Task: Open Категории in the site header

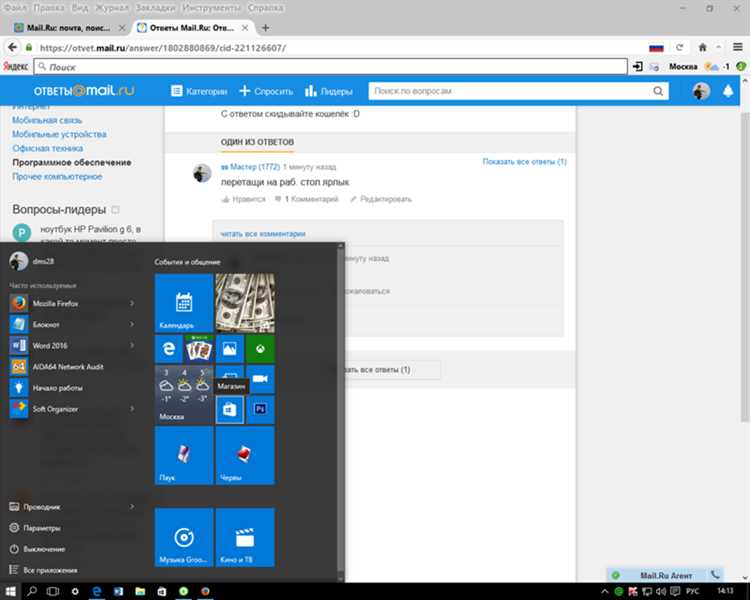Action: pyautogui.click(x=199, y=91)
